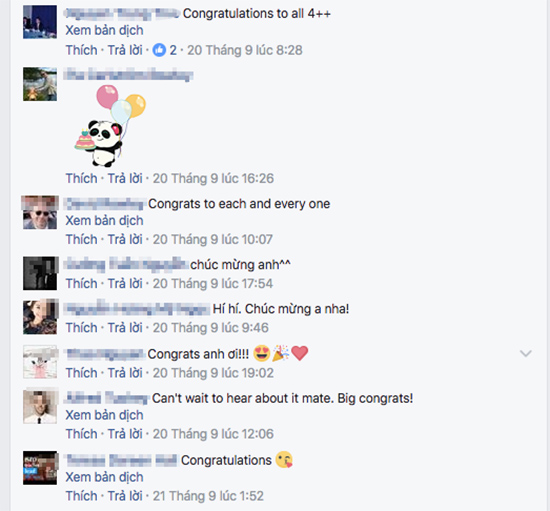Click the party popper emoji
The width and height of the screenshot is (550, 511).
281,353
